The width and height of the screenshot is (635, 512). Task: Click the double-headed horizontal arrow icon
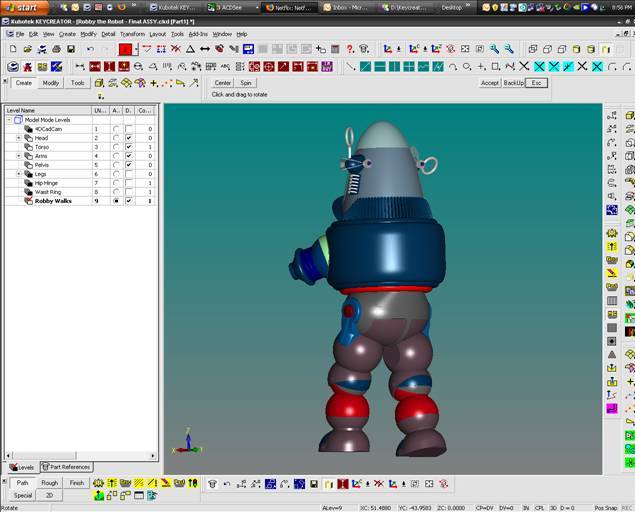tap(205, 49)
